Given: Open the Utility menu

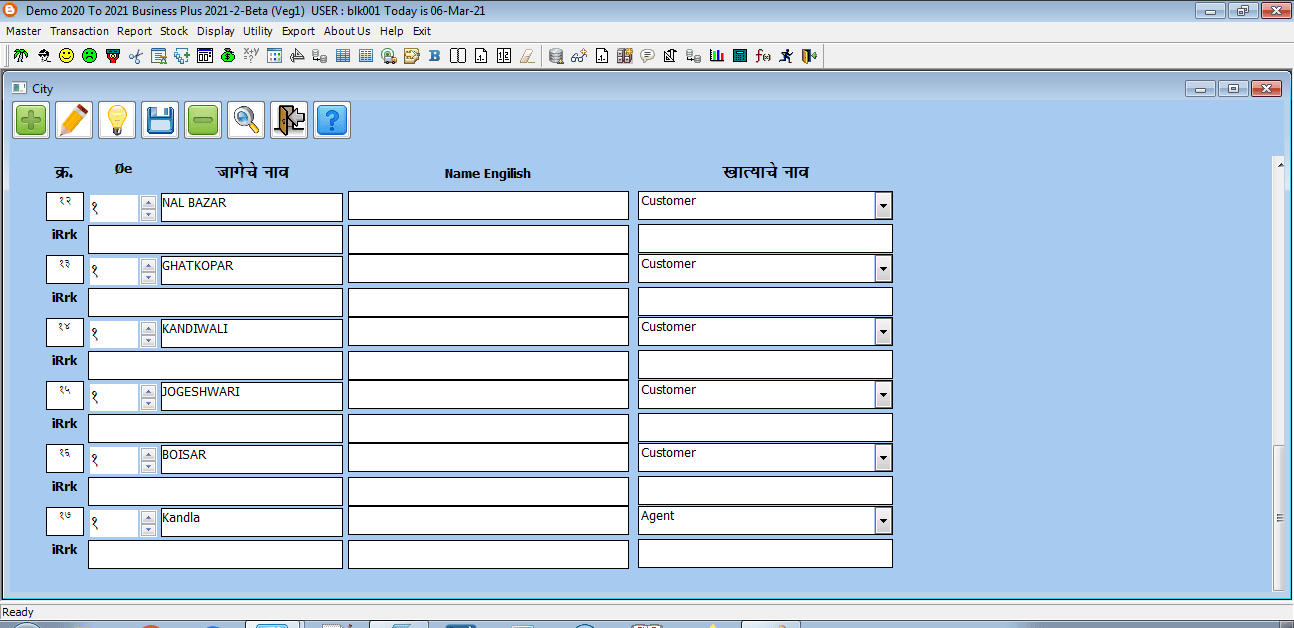Looking at the screenshot, I should [x=257, y=31].
